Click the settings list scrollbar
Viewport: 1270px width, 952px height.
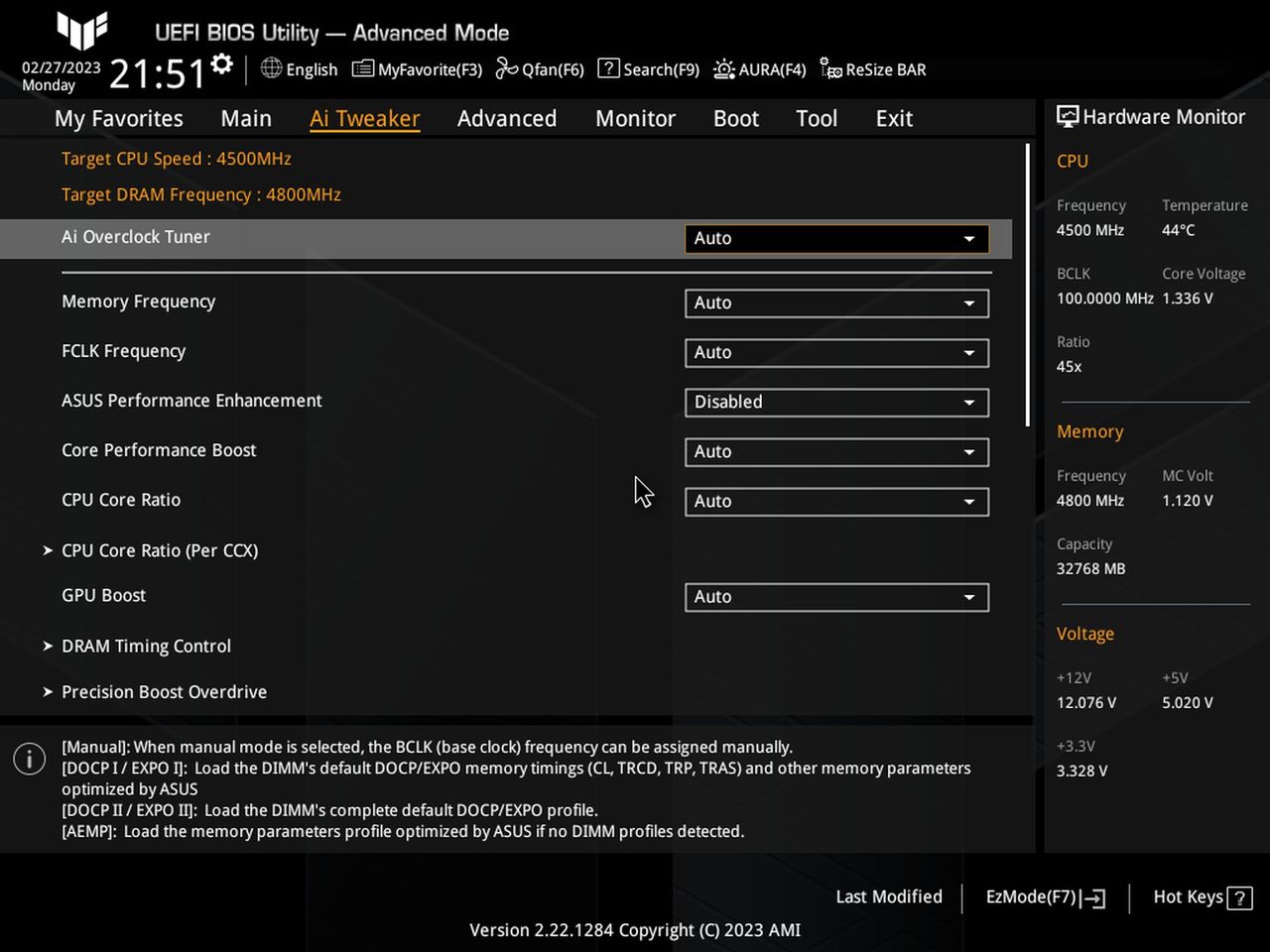click(1028, 286)
